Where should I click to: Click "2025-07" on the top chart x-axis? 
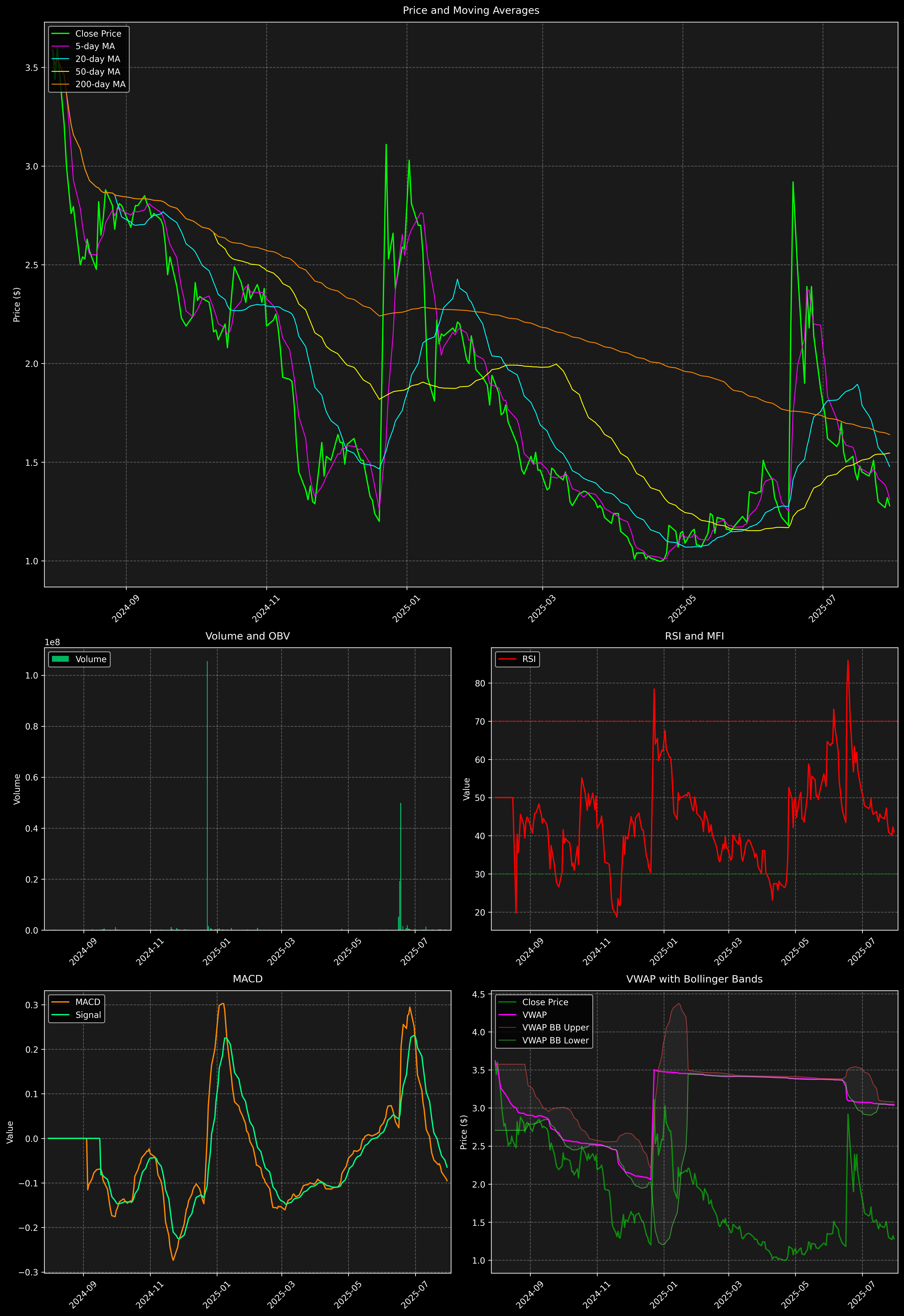click(822, 609)
